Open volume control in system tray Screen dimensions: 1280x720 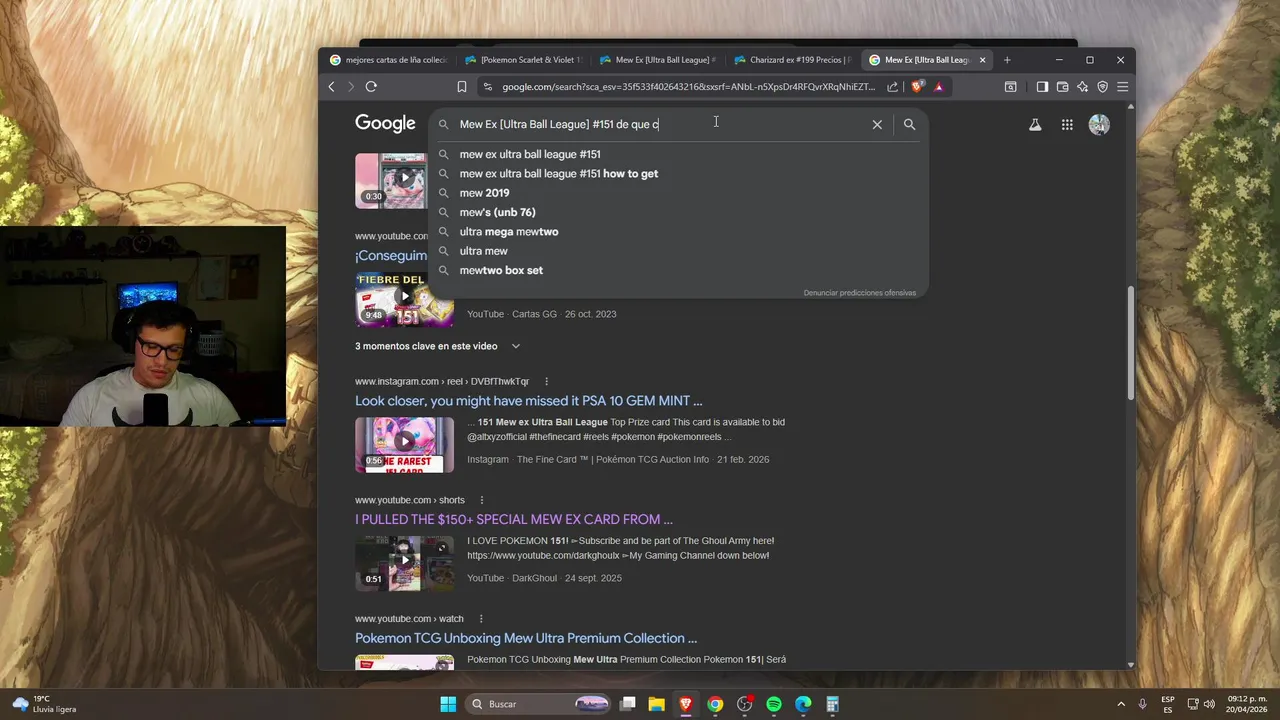1209,704
